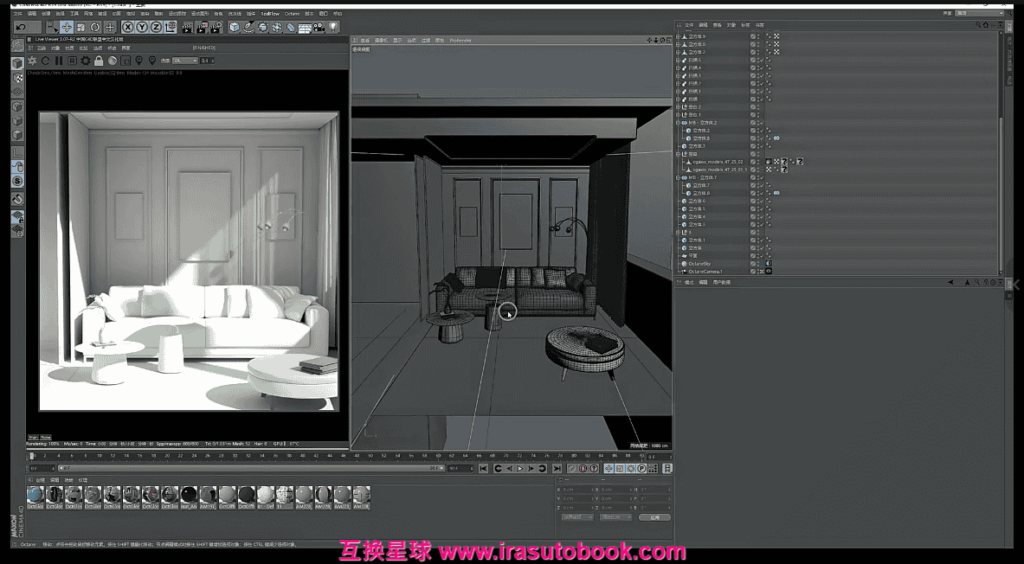Toggle X-axis lock button
The image size is (1024, 564).
(128, 27)
